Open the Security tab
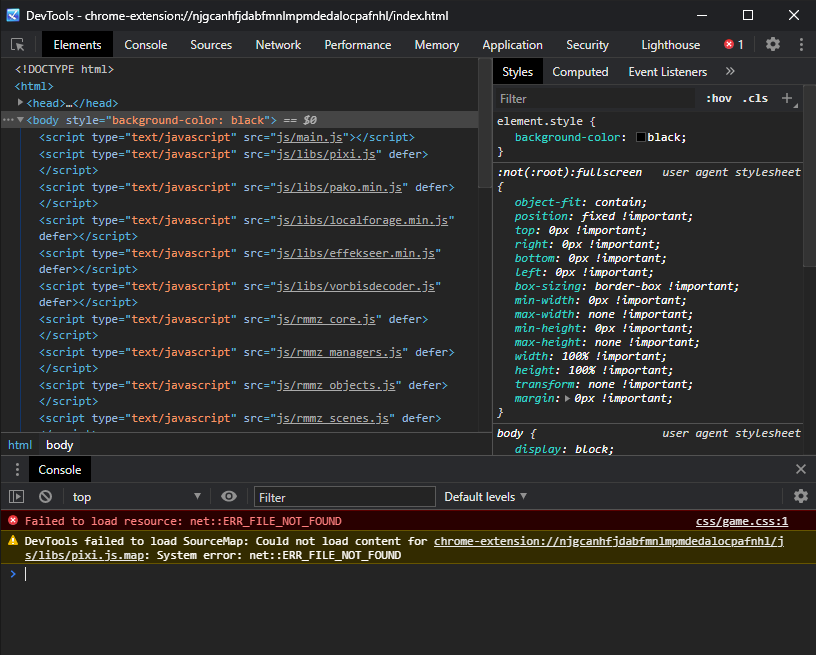The image size is (816, 655). click(587, 45)
